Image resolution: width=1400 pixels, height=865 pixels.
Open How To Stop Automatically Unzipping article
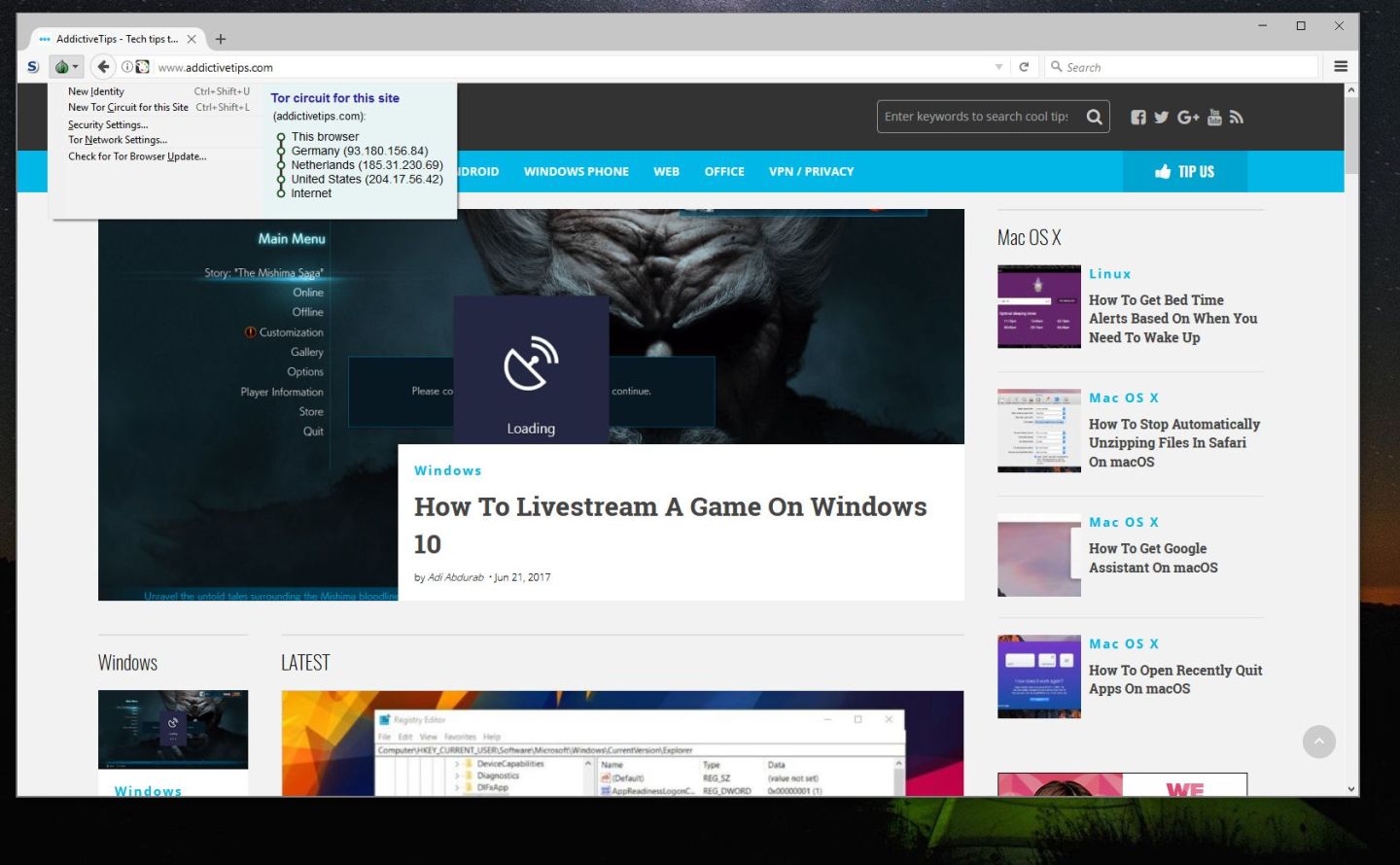pos(1174,443)
